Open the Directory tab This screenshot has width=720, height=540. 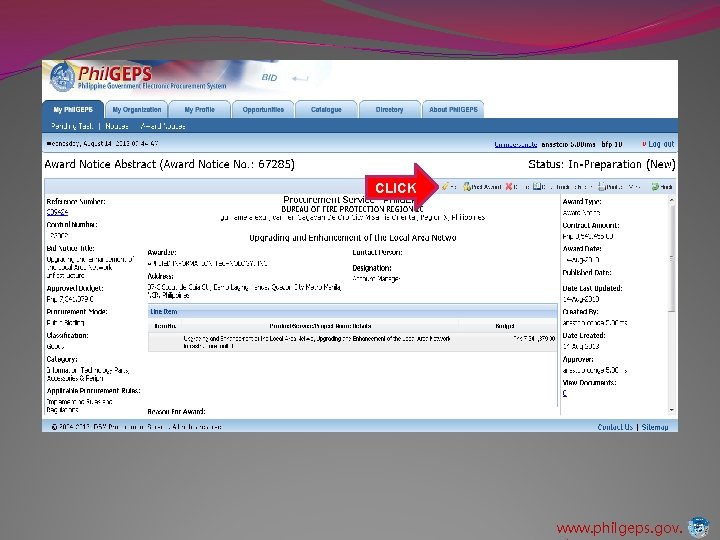389,110
